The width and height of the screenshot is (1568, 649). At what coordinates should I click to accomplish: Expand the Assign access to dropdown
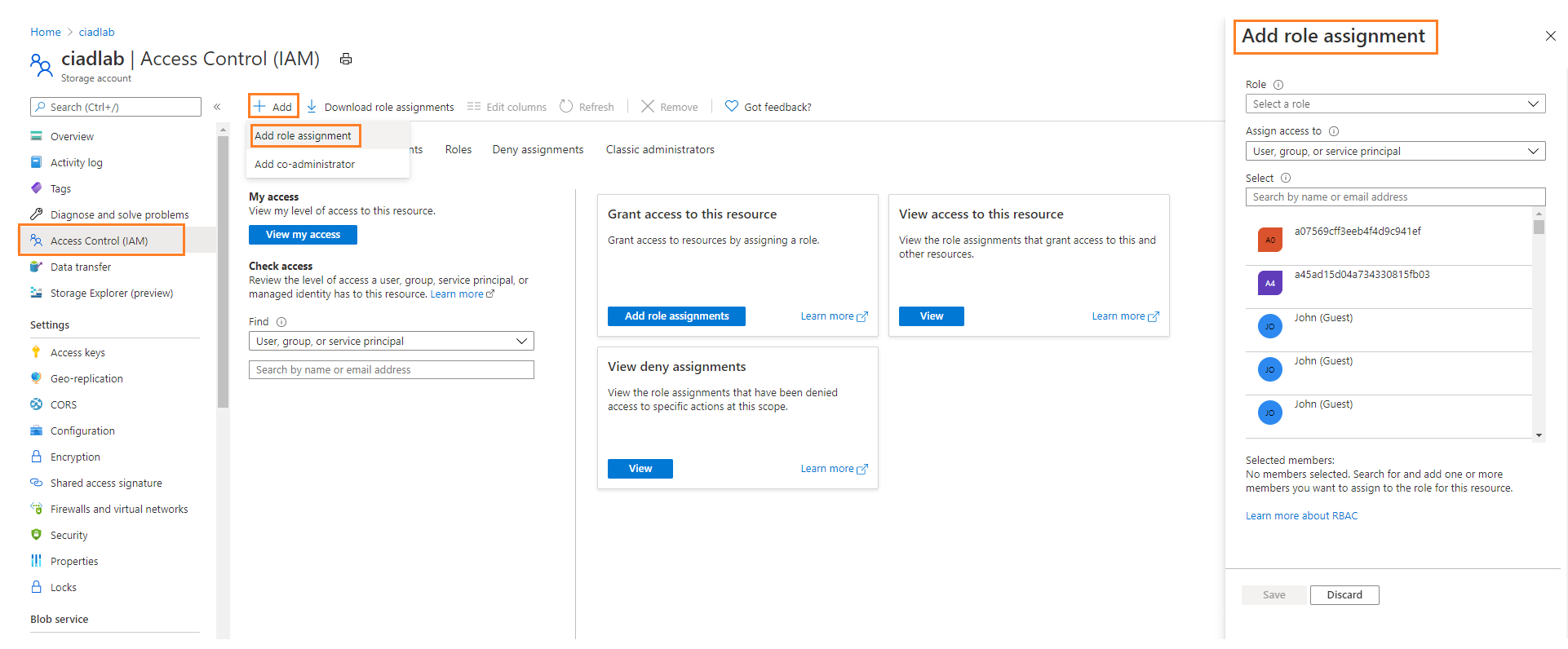[x=1394, y=152]
